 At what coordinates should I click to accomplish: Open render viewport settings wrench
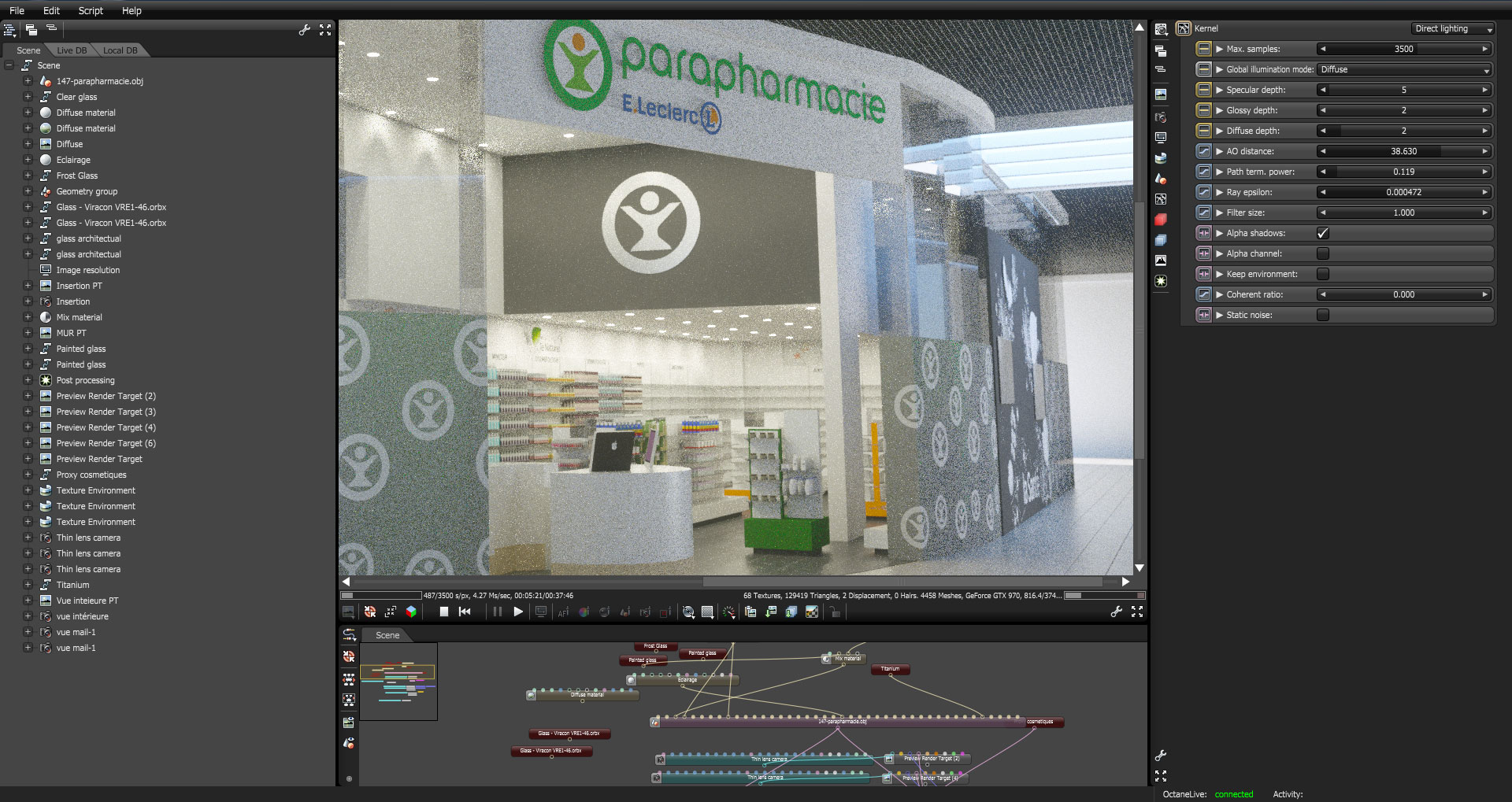pyautogui.click(x=1116, y=612)
